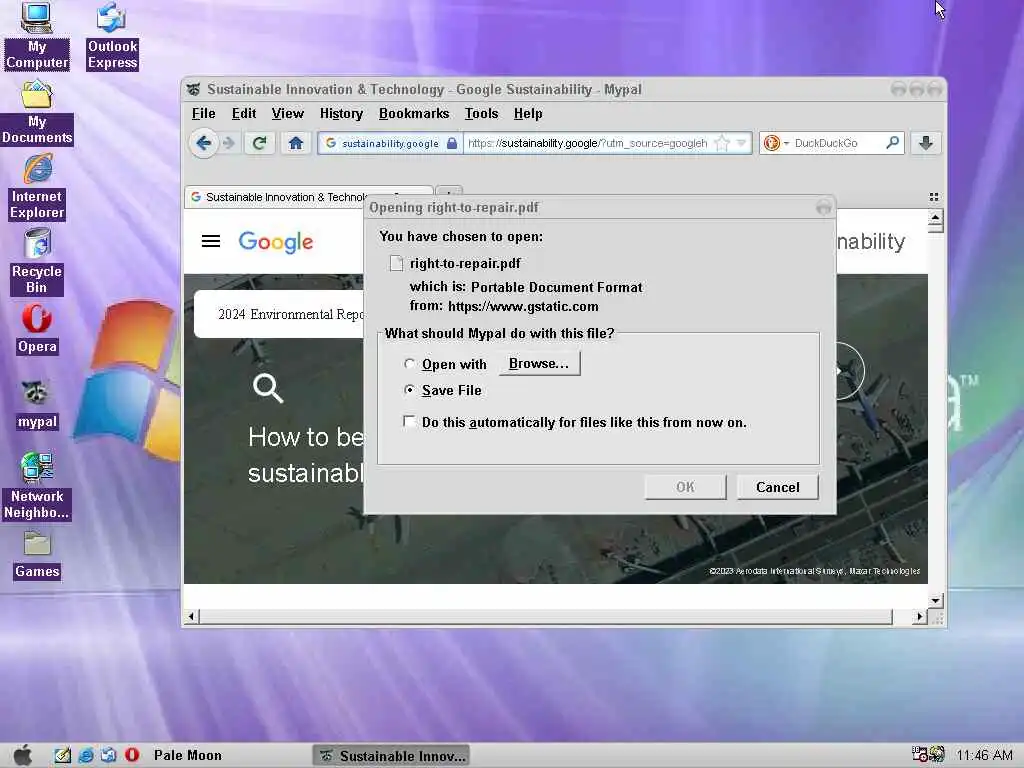Bookmark this page with star icon
1024x768 pixels.
pos(722,143)
